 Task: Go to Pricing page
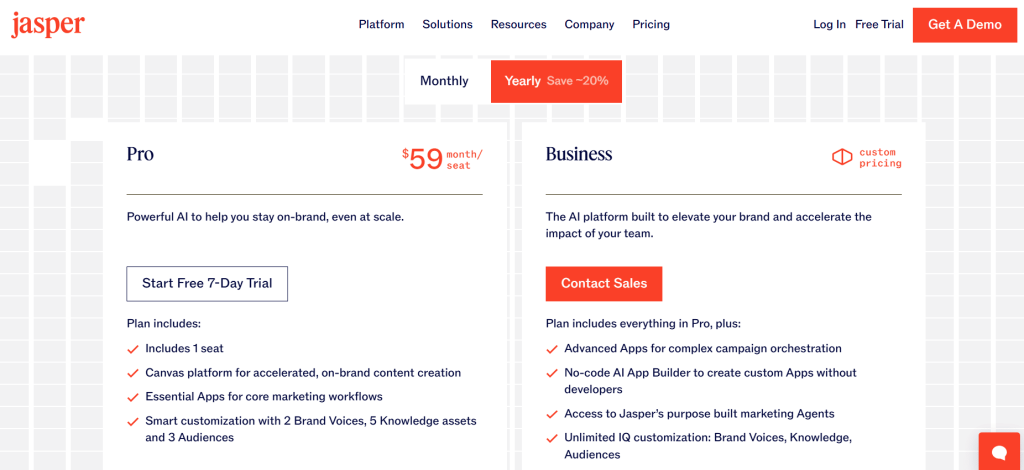[x=651, y=25]
